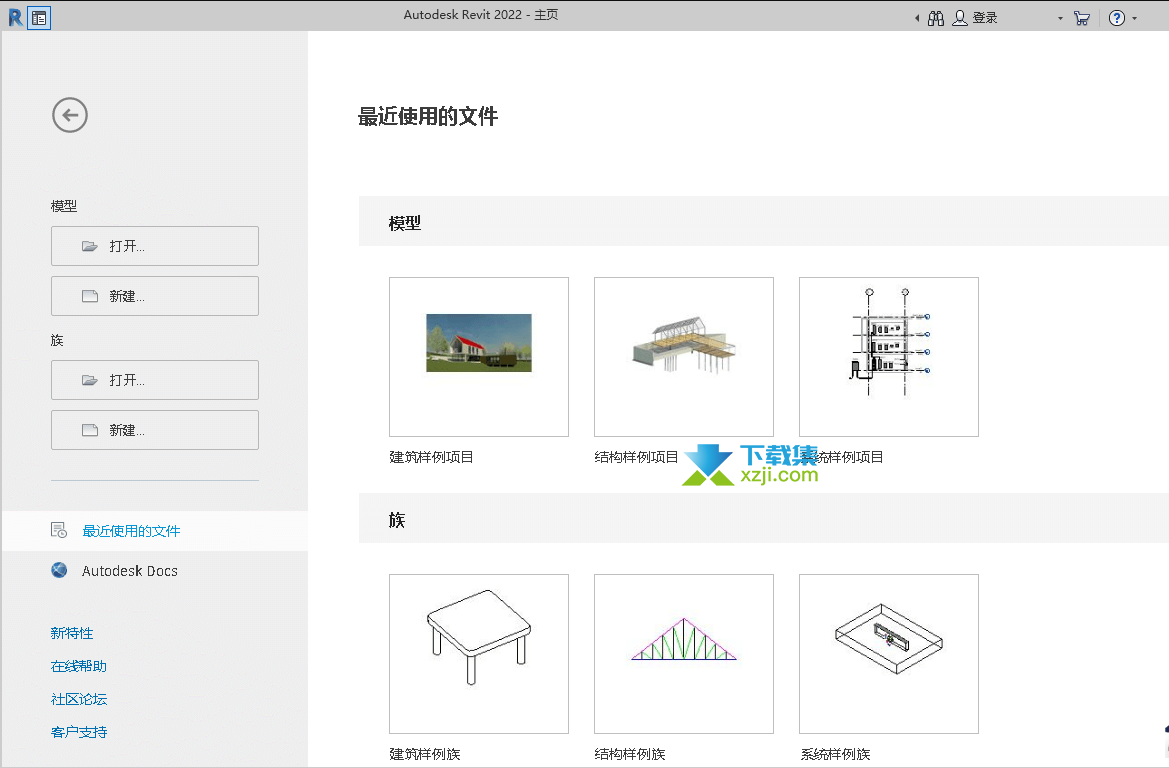The image size is (1169, 768).
Task: Expand the help dropdown arrow
Action: [x=1135, y=19]
